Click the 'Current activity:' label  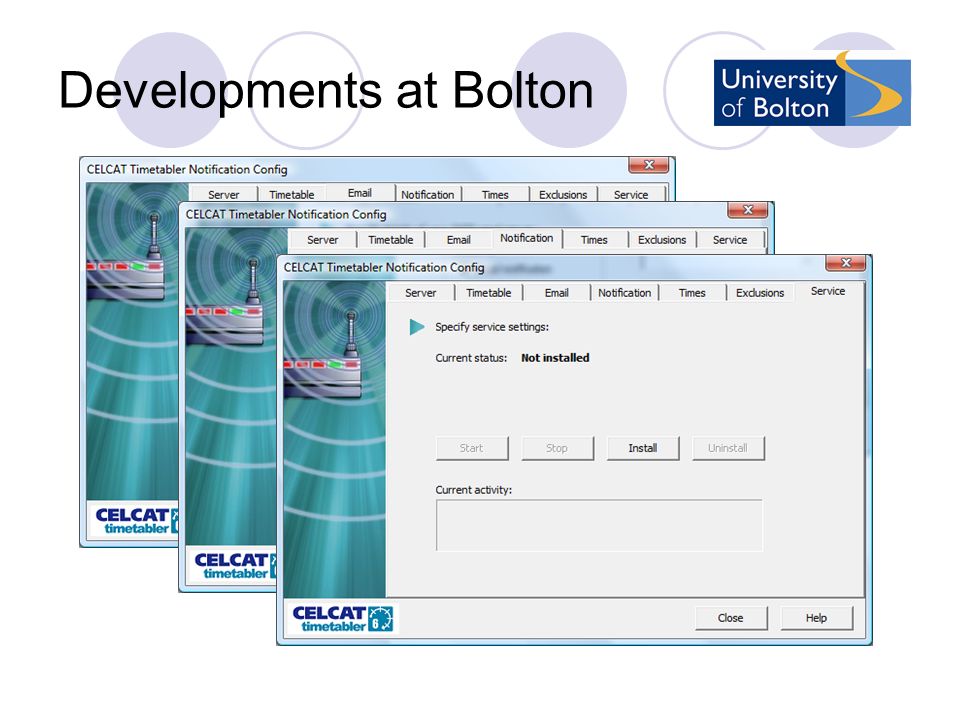pyautogui.click(x=474, y=490)
